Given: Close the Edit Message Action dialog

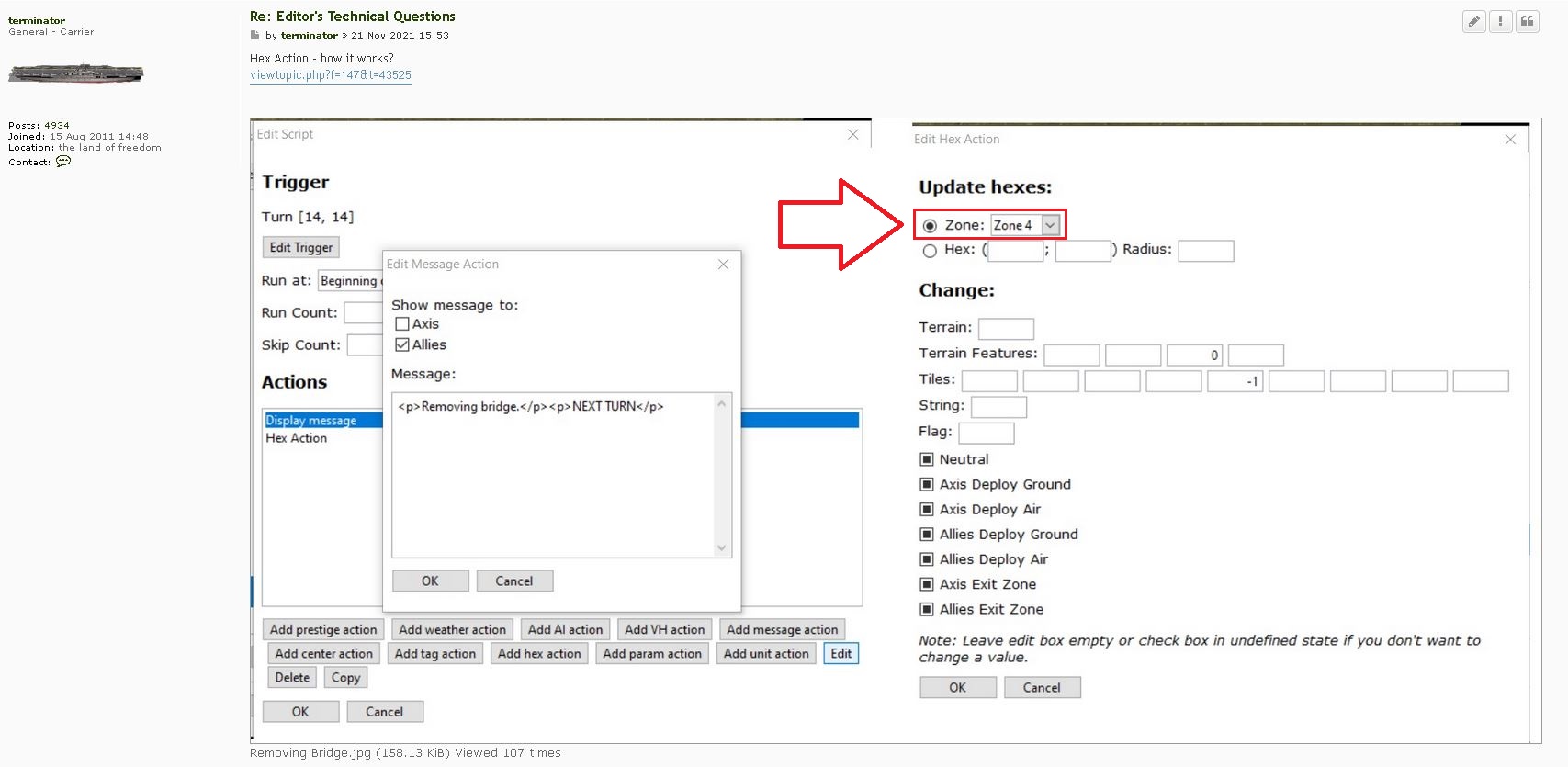Looking at the screenshot, I should (723, 265).
